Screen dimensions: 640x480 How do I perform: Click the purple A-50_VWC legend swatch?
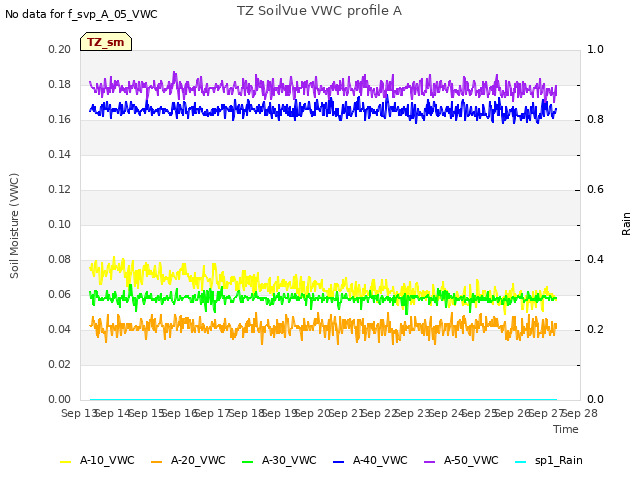tap(430, 462)
